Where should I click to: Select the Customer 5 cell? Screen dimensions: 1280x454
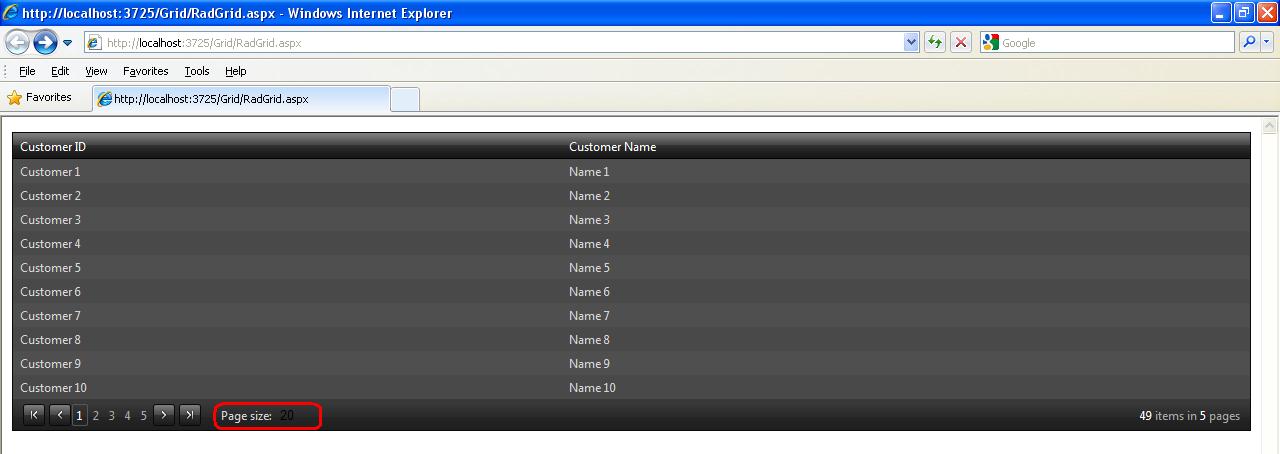click(287, 268)
